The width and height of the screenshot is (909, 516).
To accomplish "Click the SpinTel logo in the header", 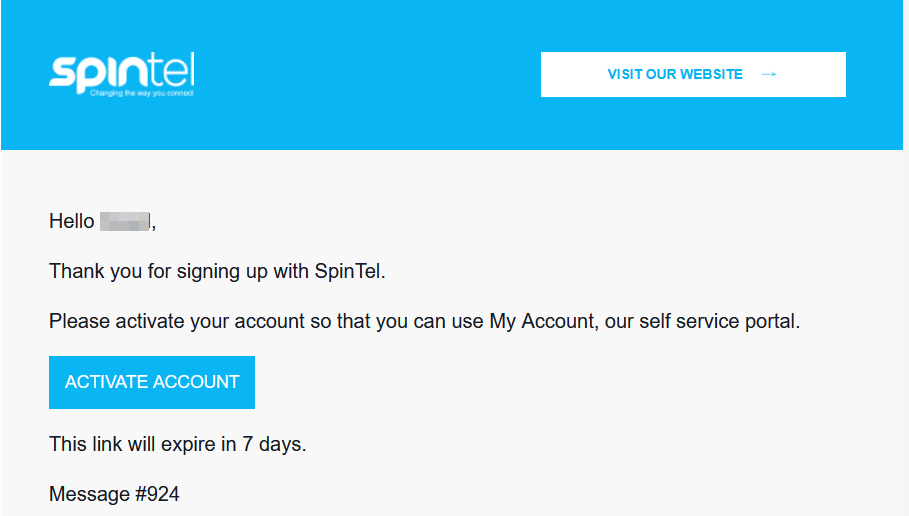I will [122, 74].
